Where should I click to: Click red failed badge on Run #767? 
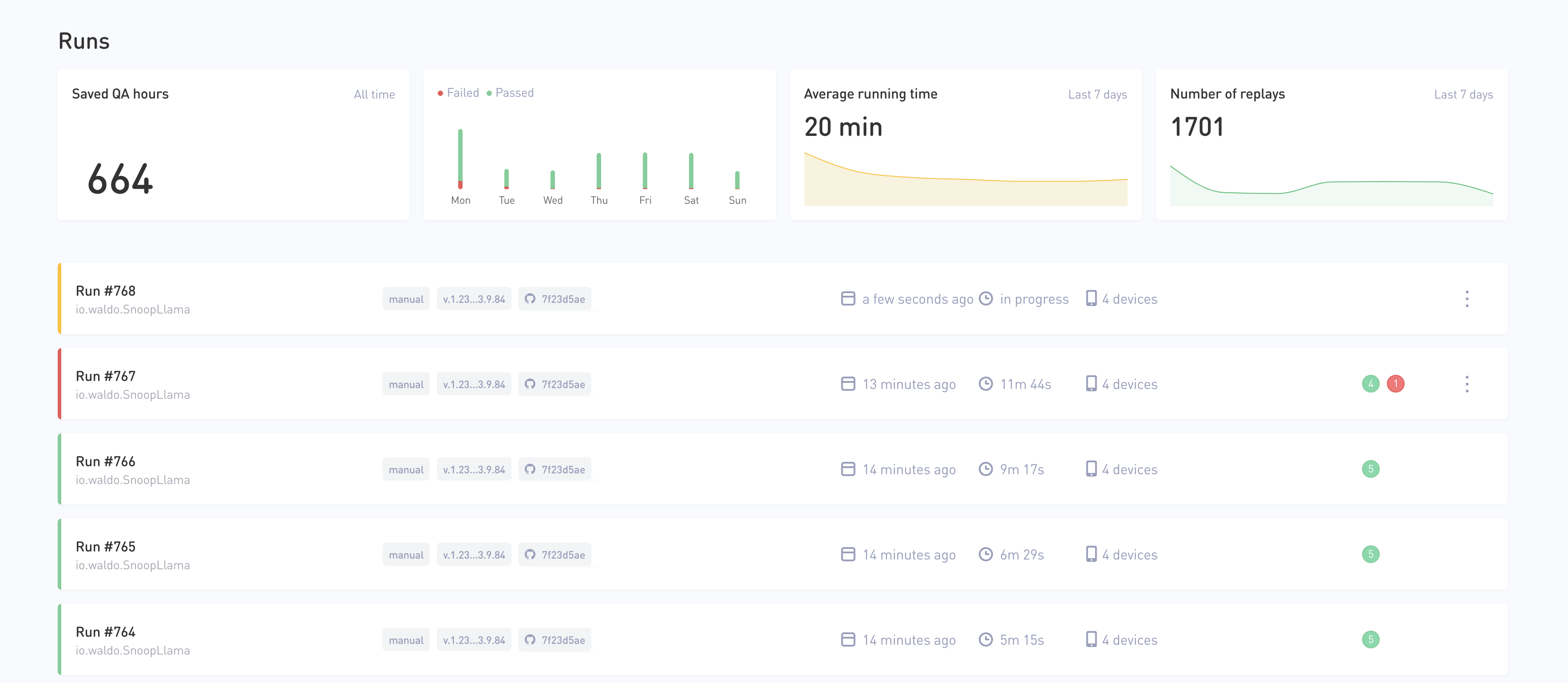tap(1396, 384)
